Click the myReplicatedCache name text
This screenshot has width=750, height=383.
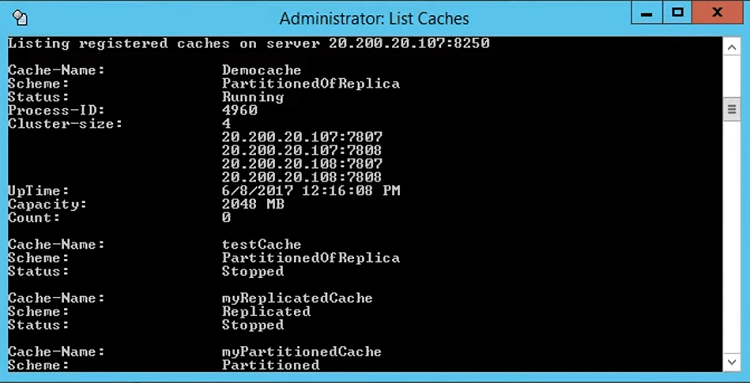[x=297, y=298]
